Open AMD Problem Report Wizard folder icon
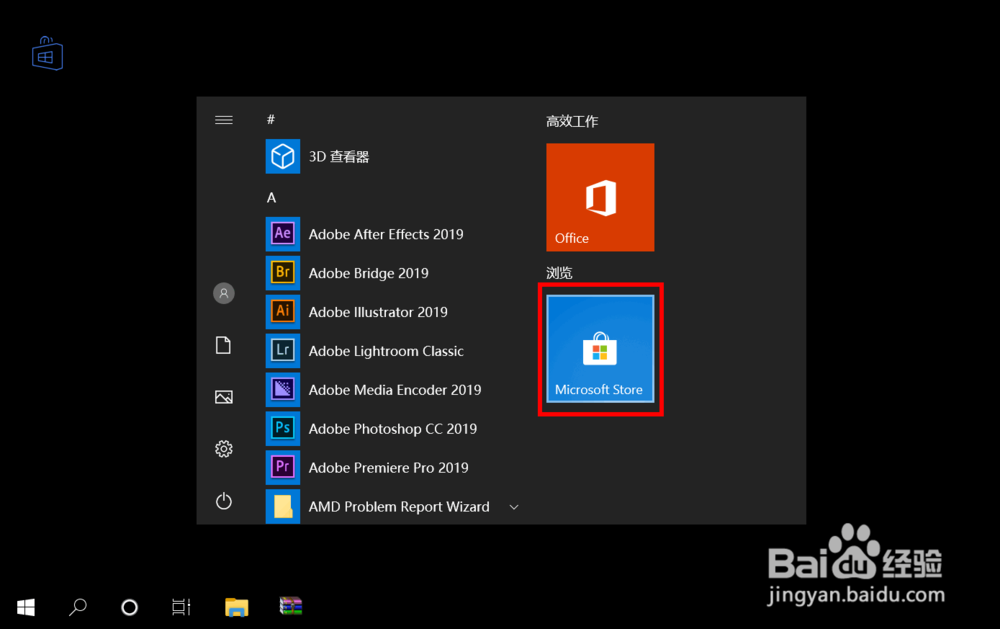This screenshot has height=629, width=1000. click(x=283, y=507)
